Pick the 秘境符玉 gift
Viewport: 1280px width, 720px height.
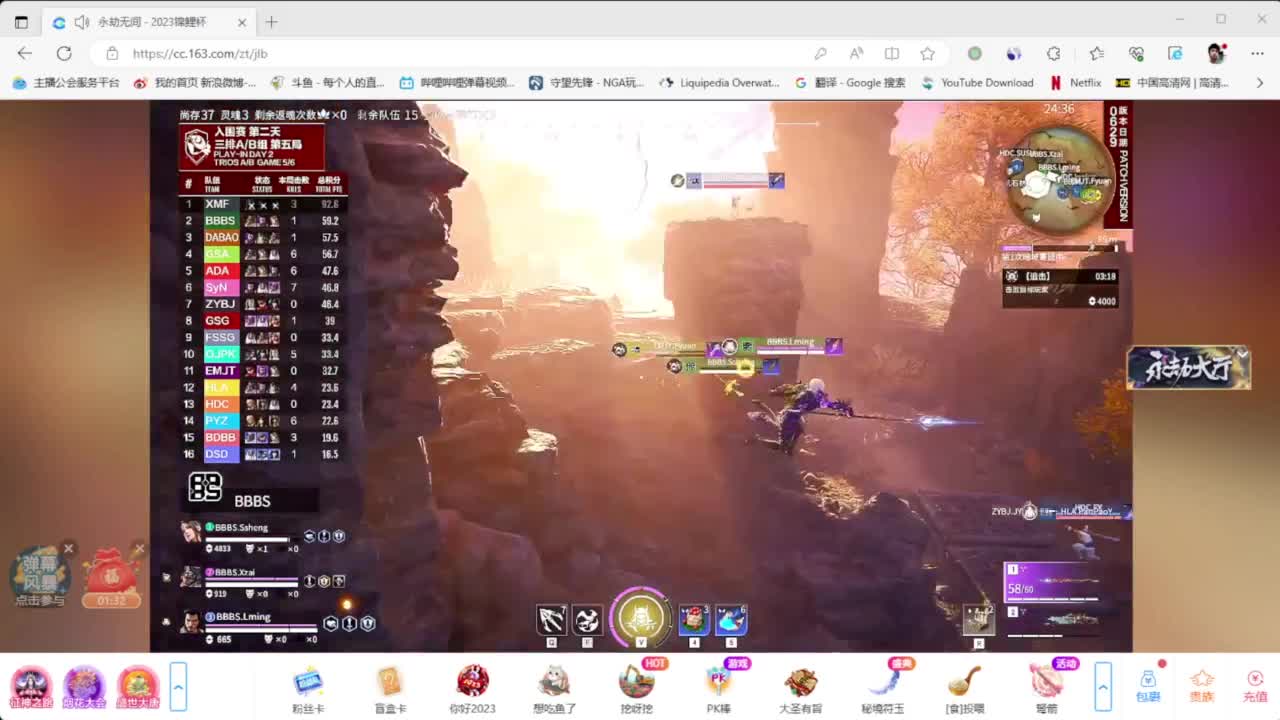(x=882, y=689)
